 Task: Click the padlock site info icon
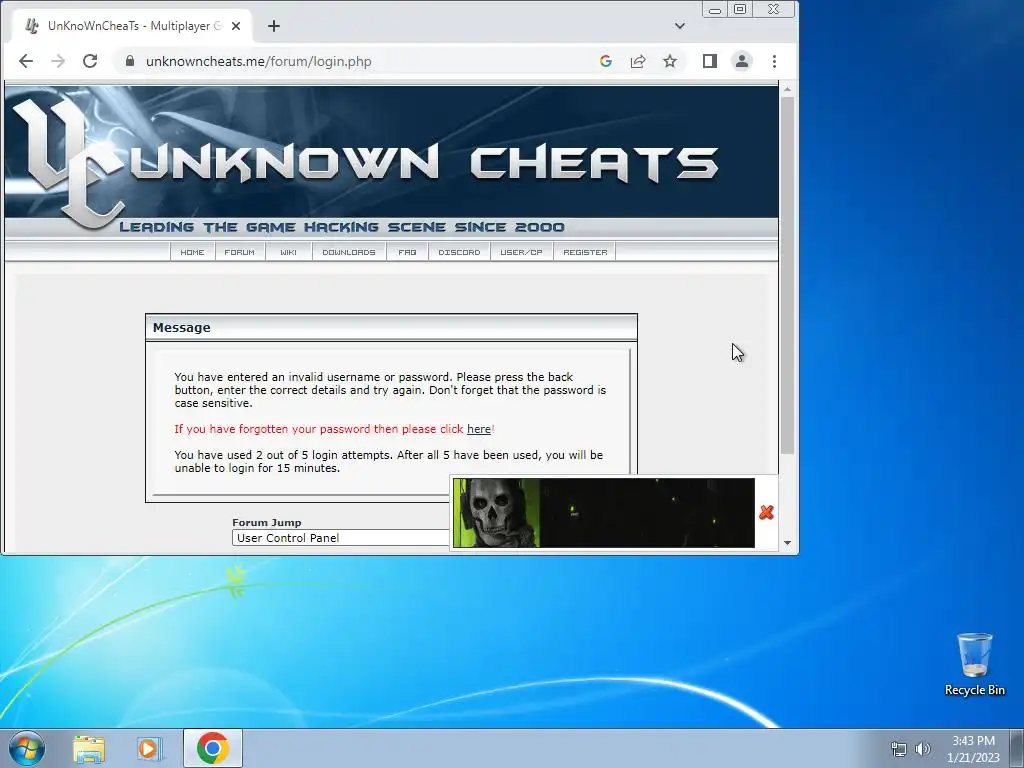[x=130, y=61]
